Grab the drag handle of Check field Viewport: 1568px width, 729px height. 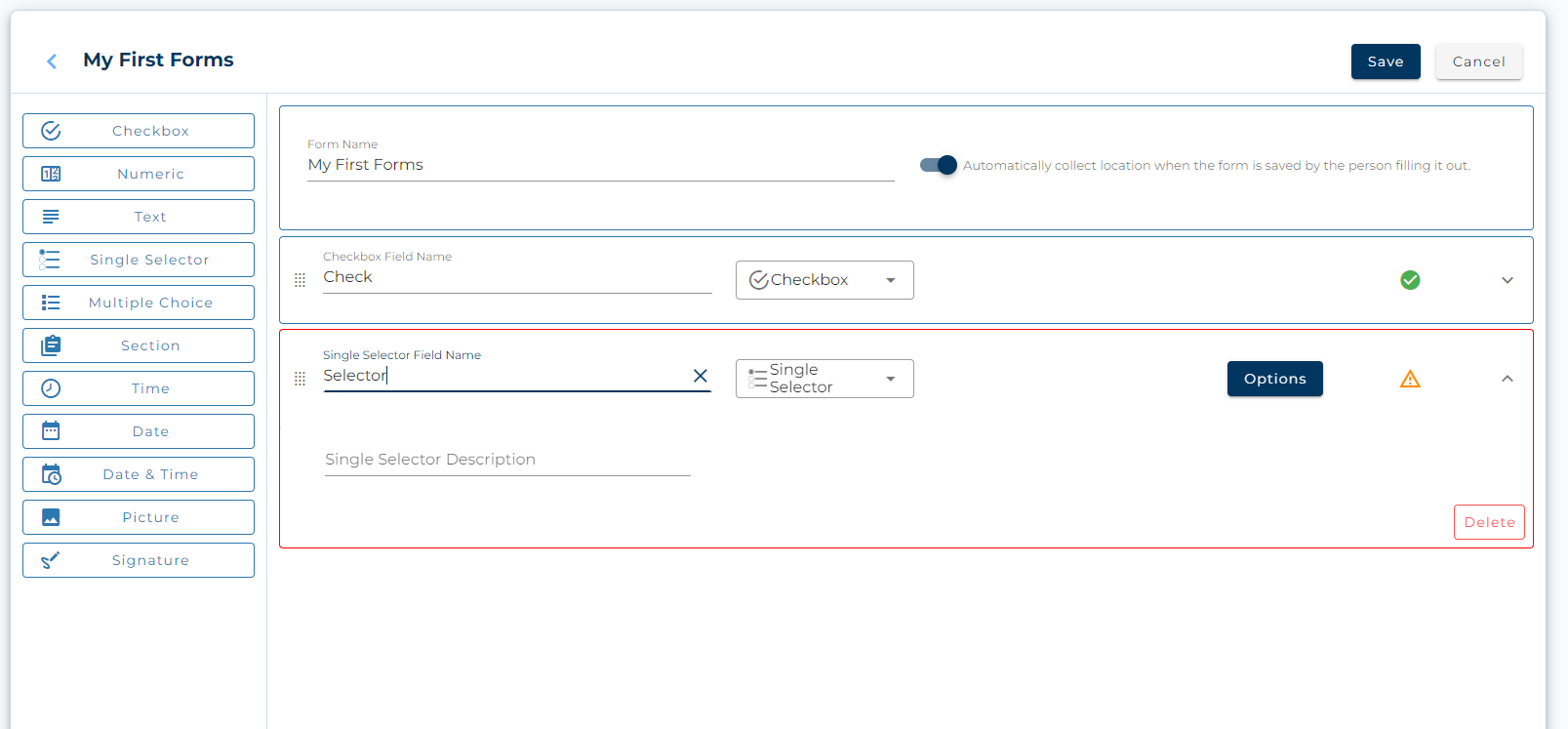pos(300,280)
